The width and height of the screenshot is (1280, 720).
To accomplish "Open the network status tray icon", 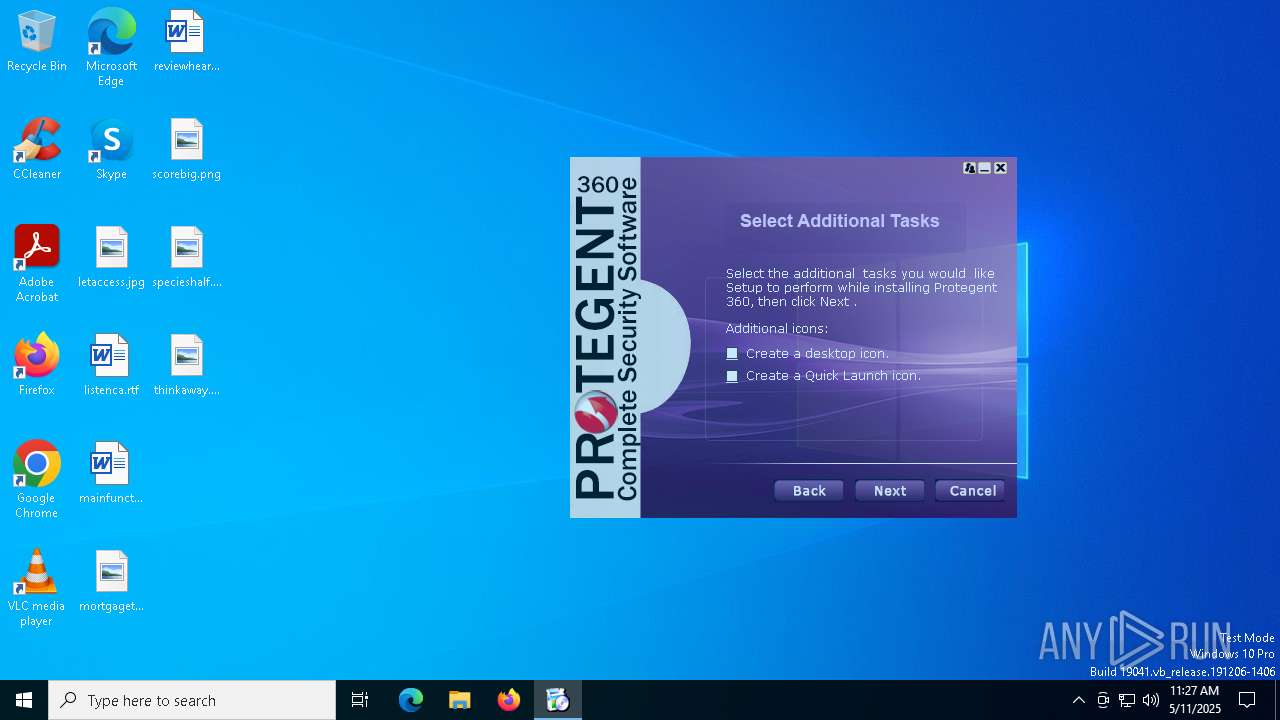I will point(1127,700).
